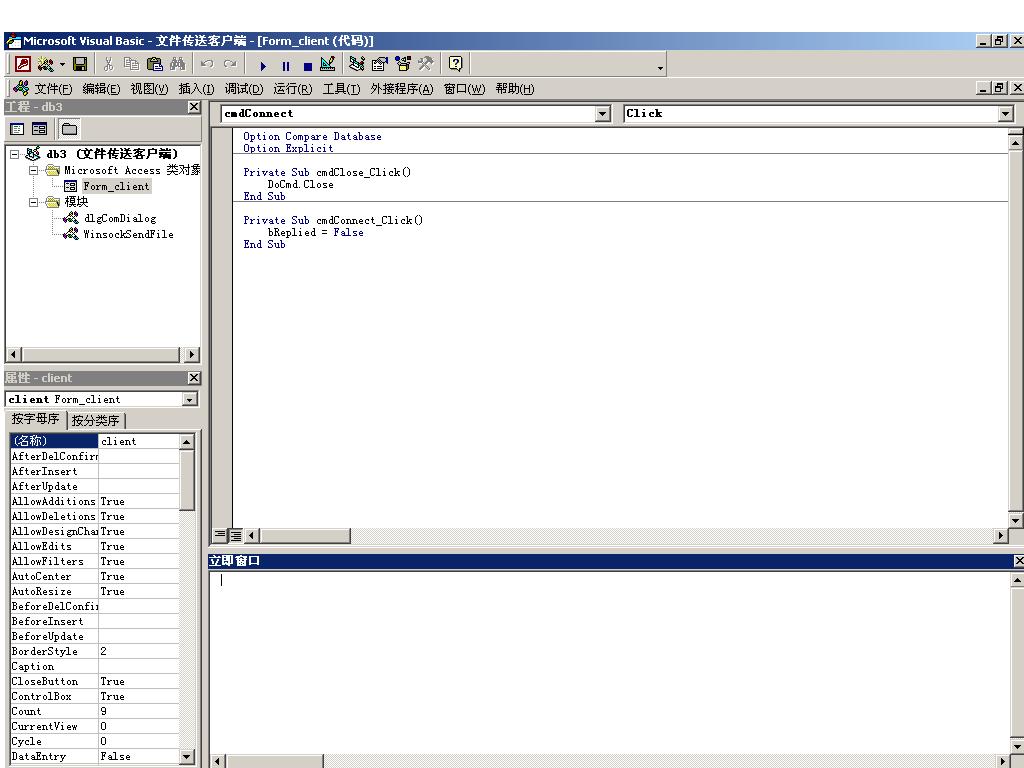Click the Caption property value cell
The height and width of the screenshot is (768, 1024).
138,667
